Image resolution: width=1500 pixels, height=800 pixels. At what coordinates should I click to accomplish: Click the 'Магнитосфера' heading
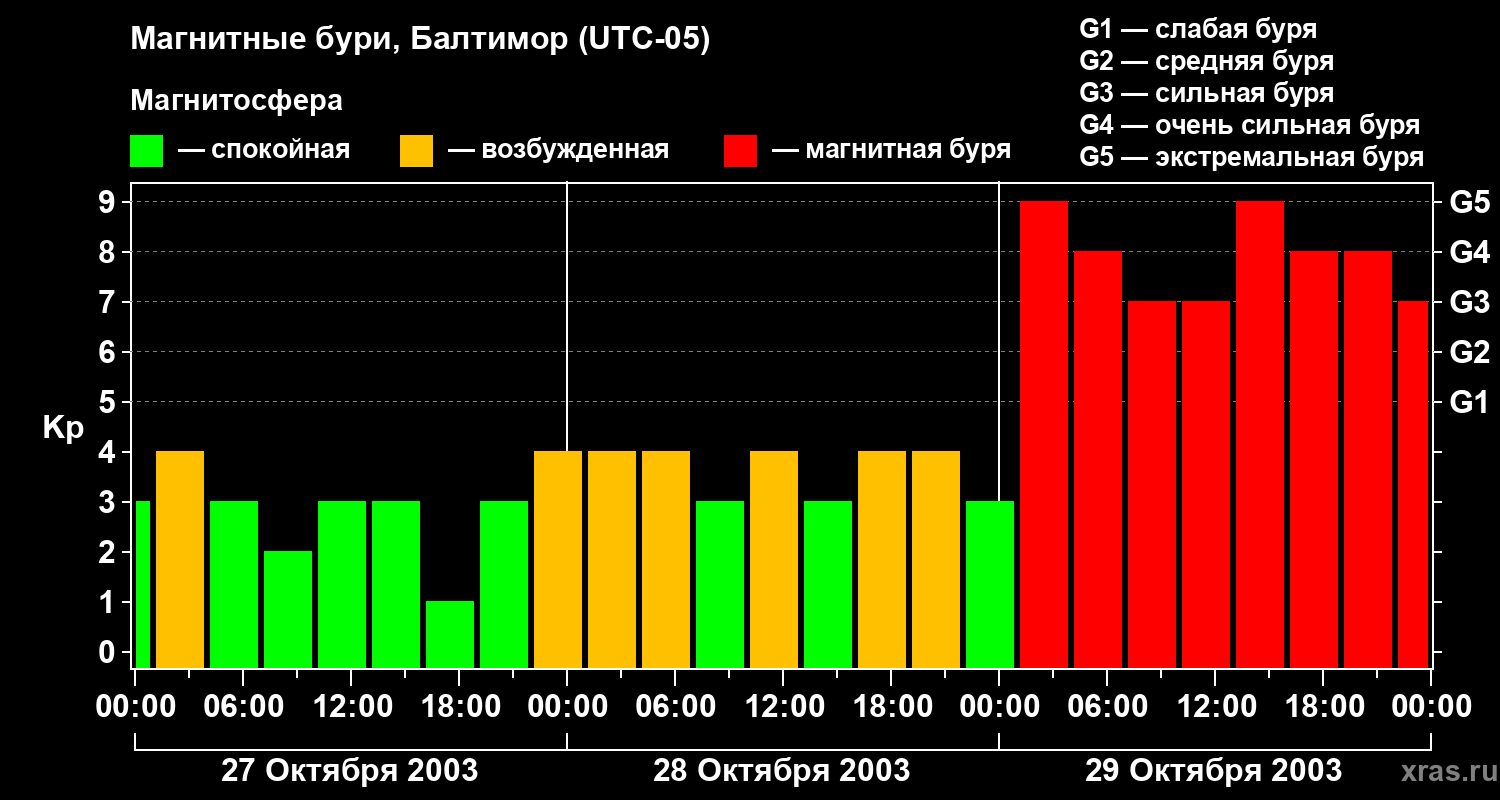236,101
